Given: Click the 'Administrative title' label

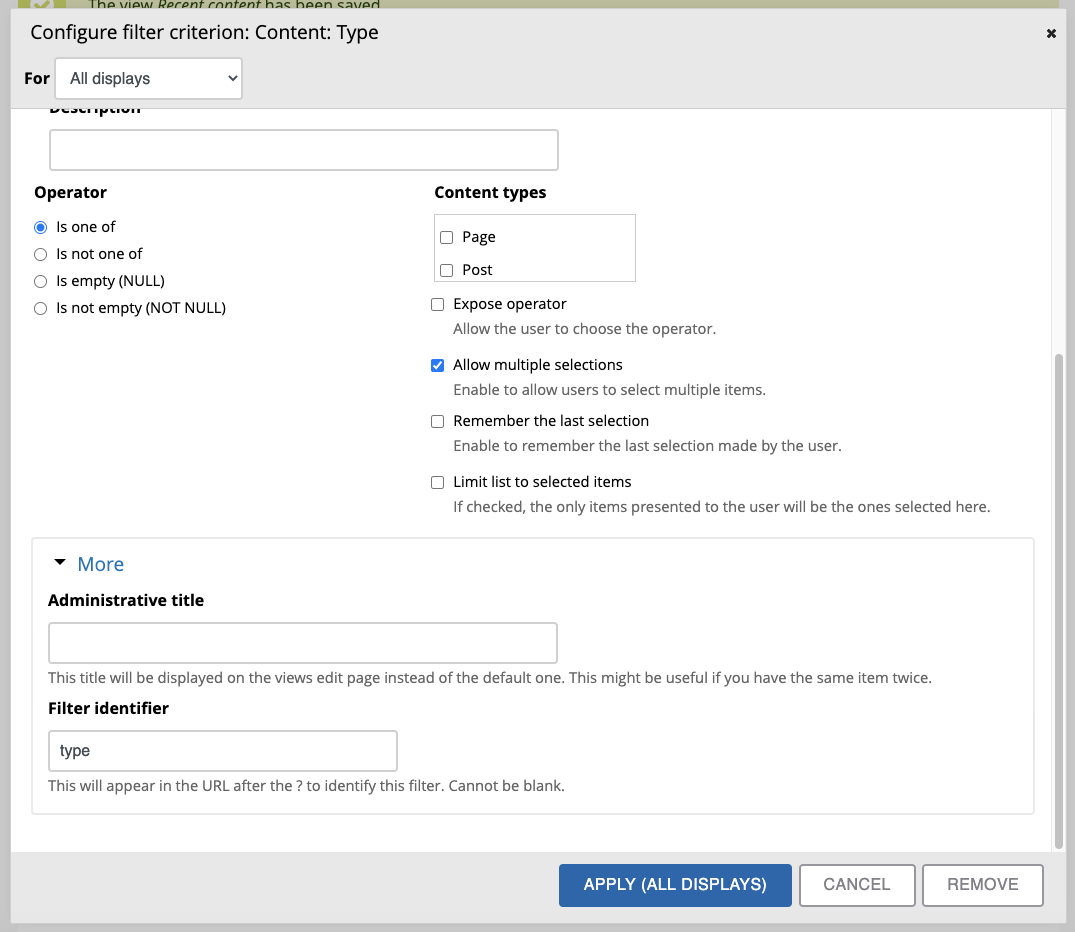Looking at the screenshot, I should click(126, 601).
